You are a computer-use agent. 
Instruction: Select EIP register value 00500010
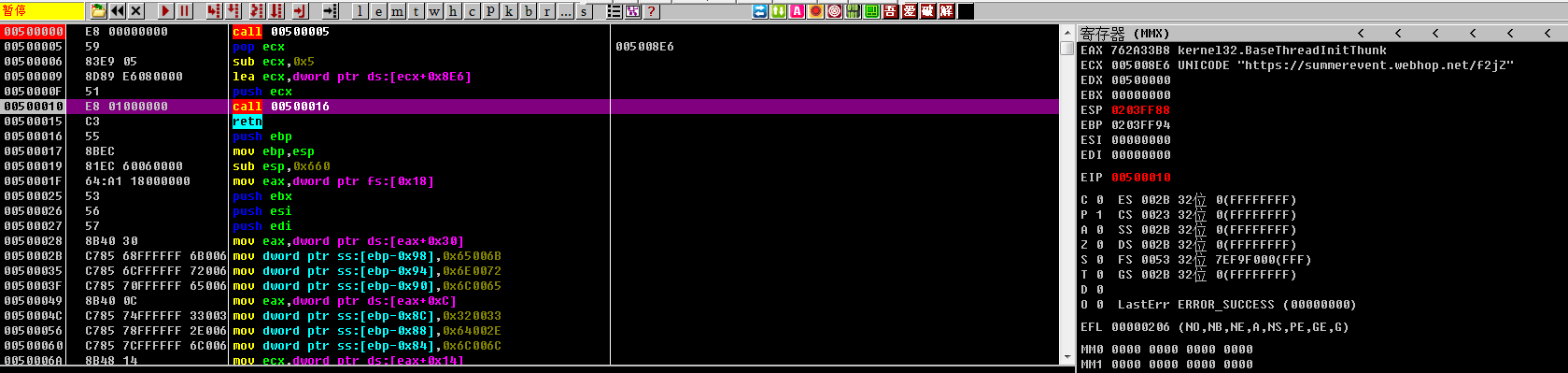coord(1140,178)
